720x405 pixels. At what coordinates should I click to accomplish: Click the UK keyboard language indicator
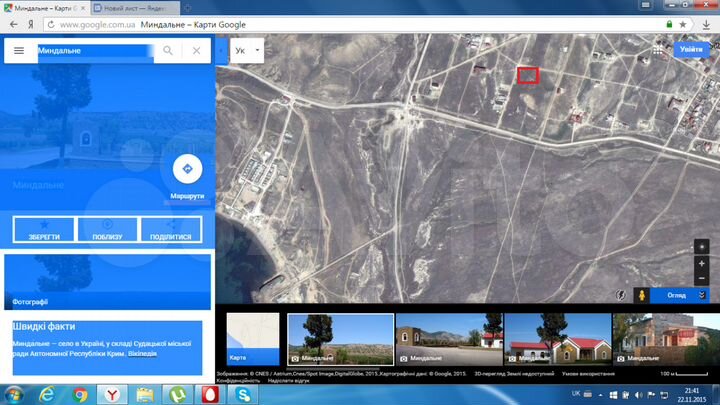point(576,394)
